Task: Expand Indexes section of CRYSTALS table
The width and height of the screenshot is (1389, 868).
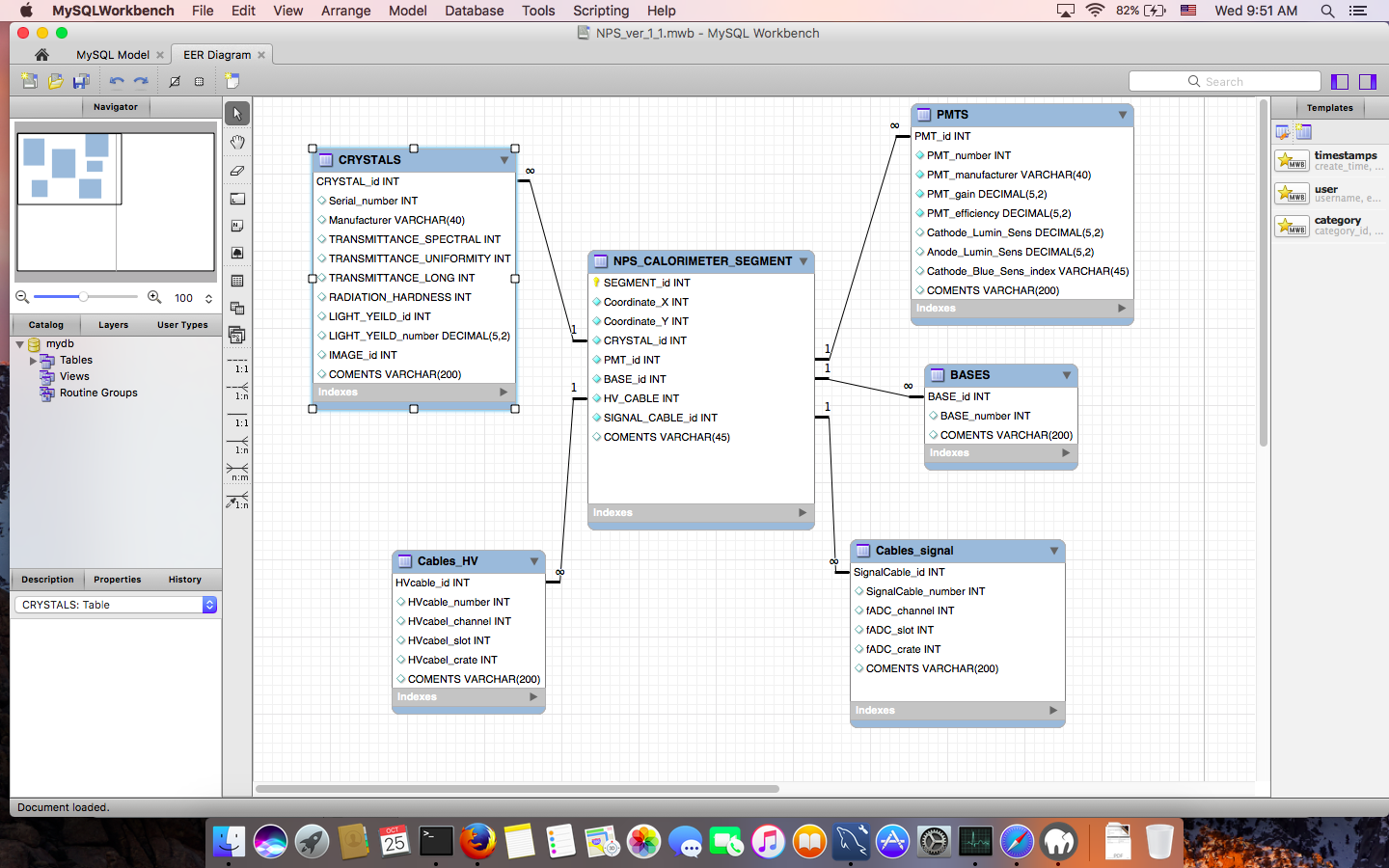Action: tap(504, 393)
